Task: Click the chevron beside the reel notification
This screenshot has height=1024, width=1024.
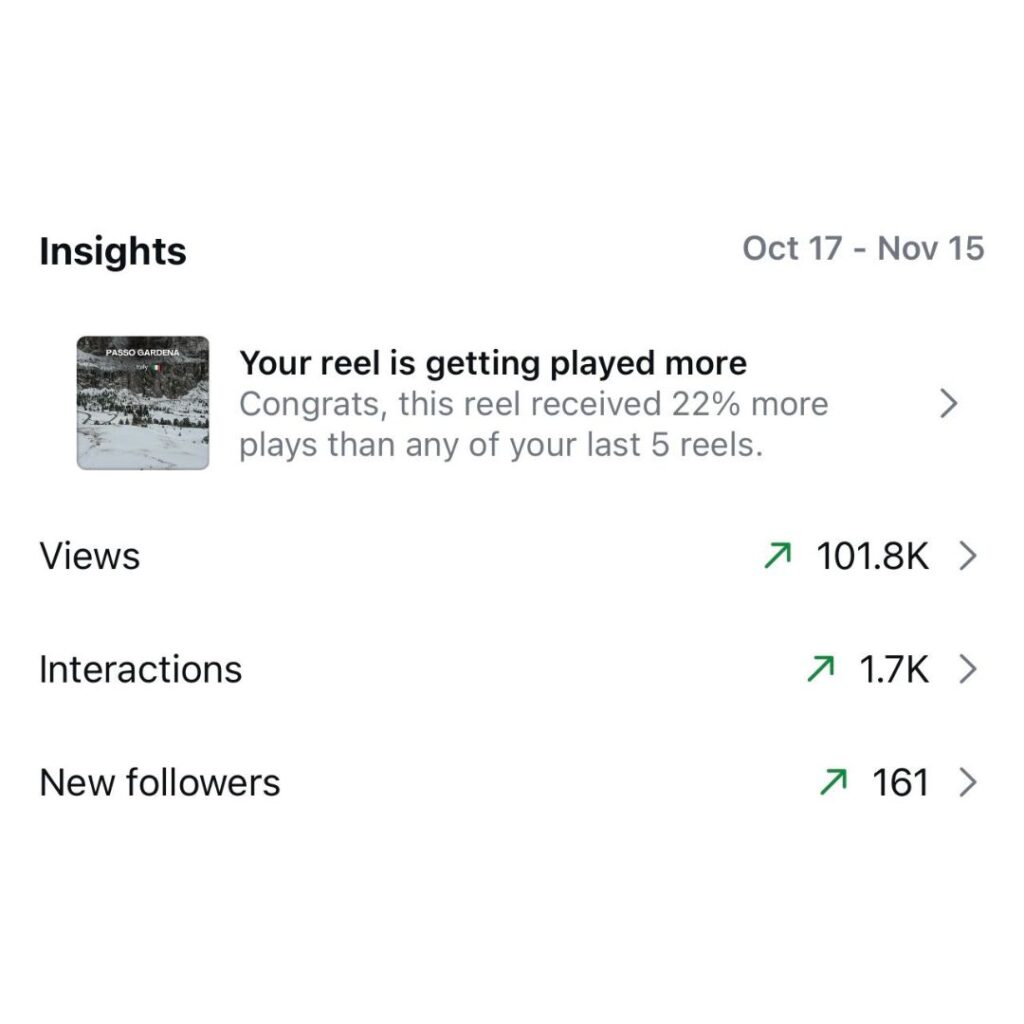Action: click(x=949, y=404)
